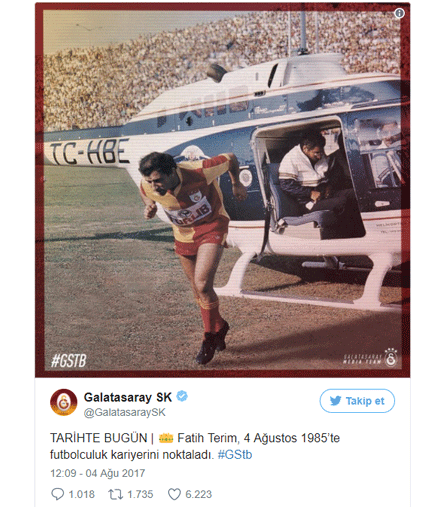Like the tweet with heart icon
446x507 pixels.
pyautogui.click(x=174, y=494)
